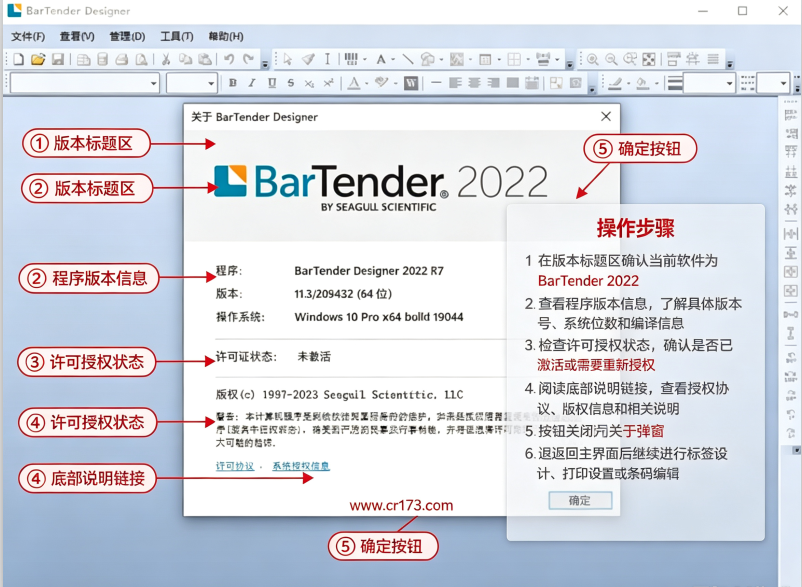Redo the action using the Redo arrow
802x587 pixels.
[x=249, y=59]
